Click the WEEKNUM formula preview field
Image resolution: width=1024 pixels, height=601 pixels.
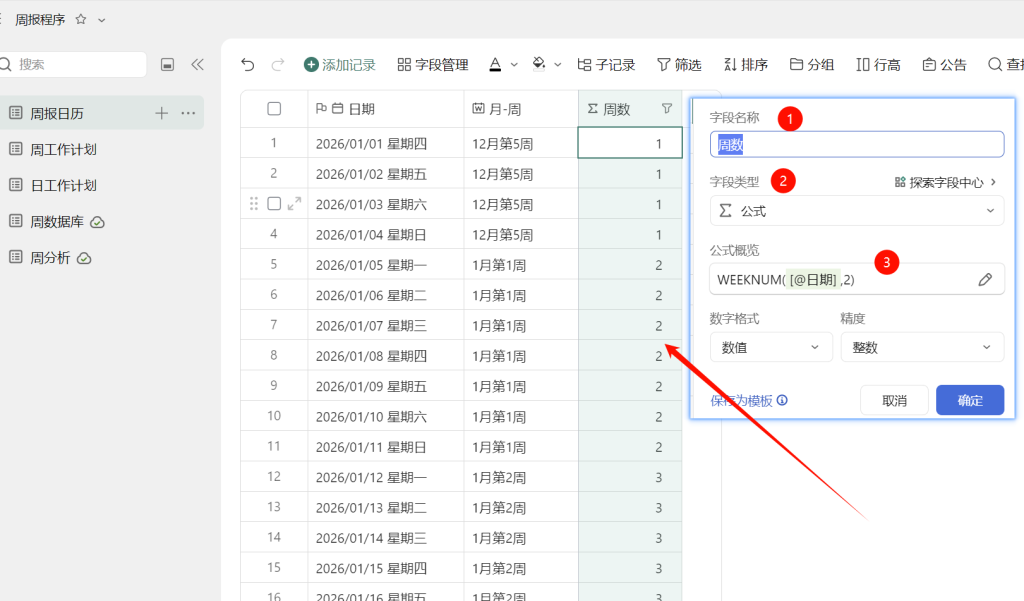click(857, 280)
